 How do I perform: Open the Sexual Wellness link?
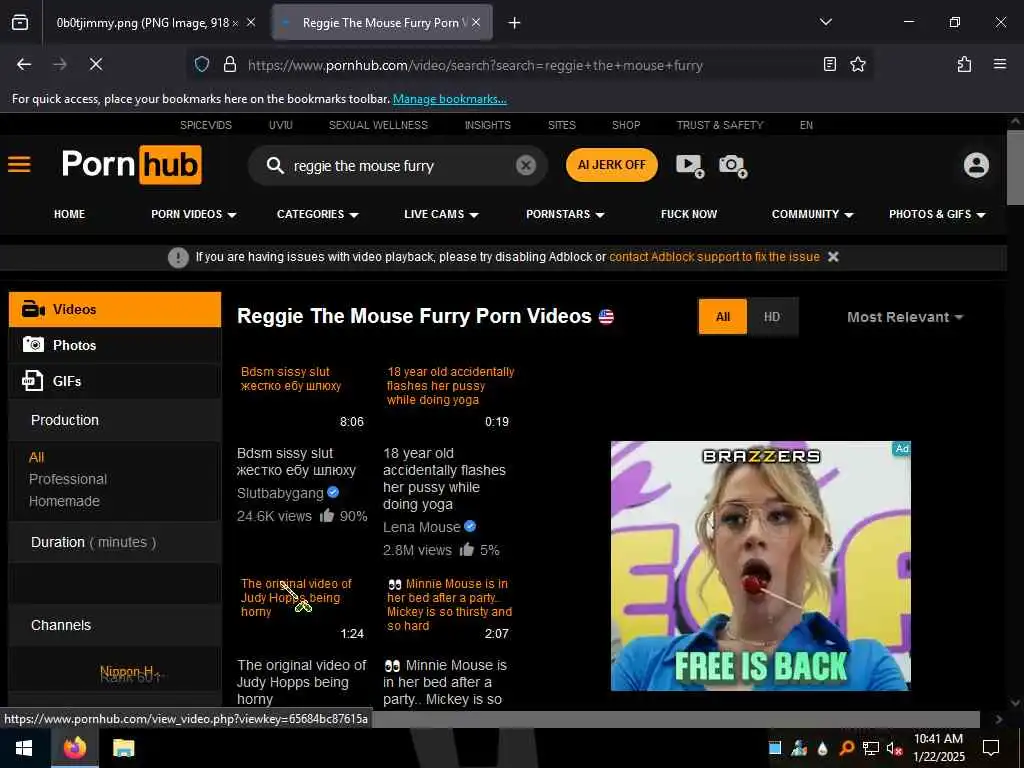[x=378, y=125]
